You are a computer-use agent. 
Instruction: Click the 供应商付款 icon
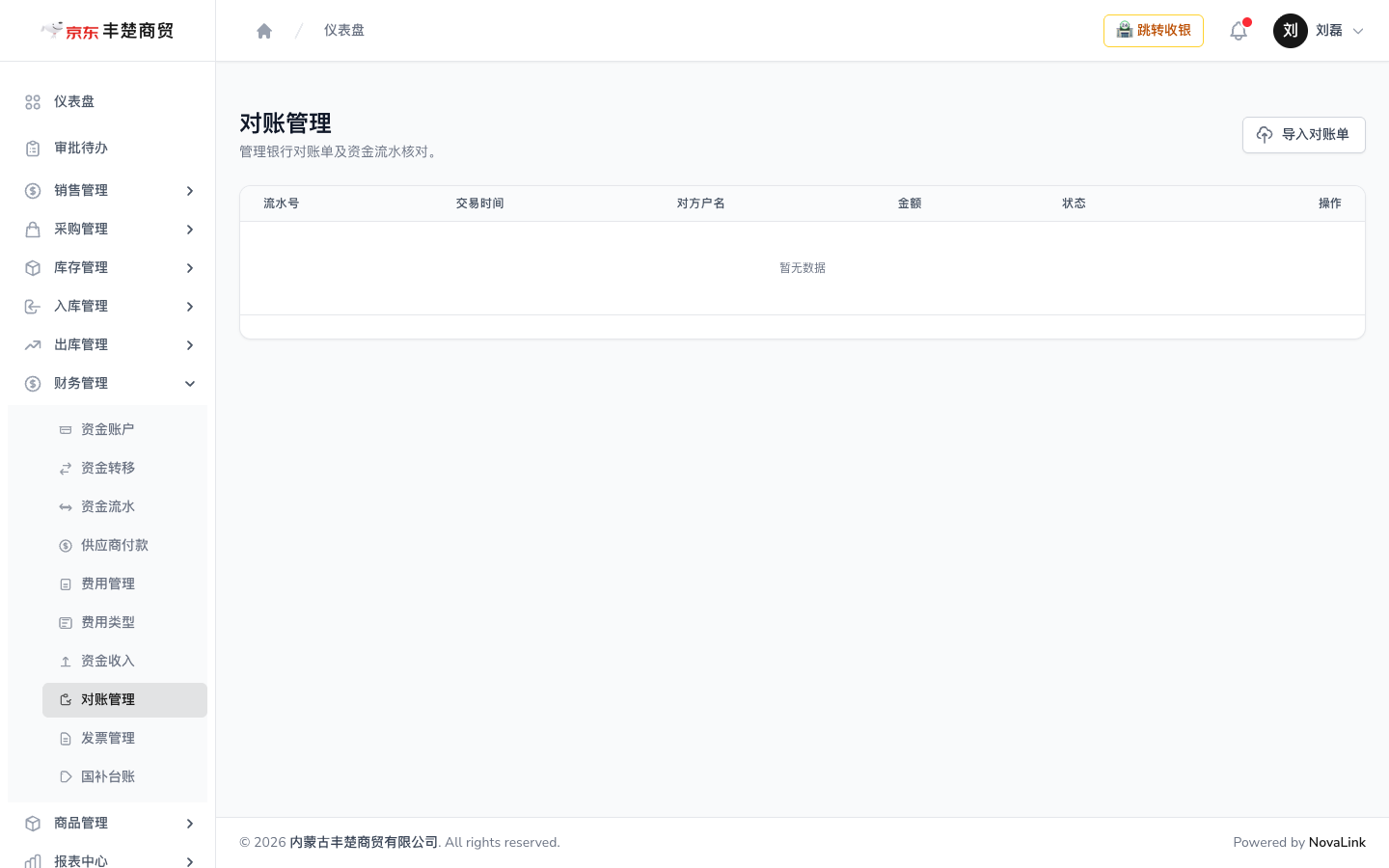(66, 546)
